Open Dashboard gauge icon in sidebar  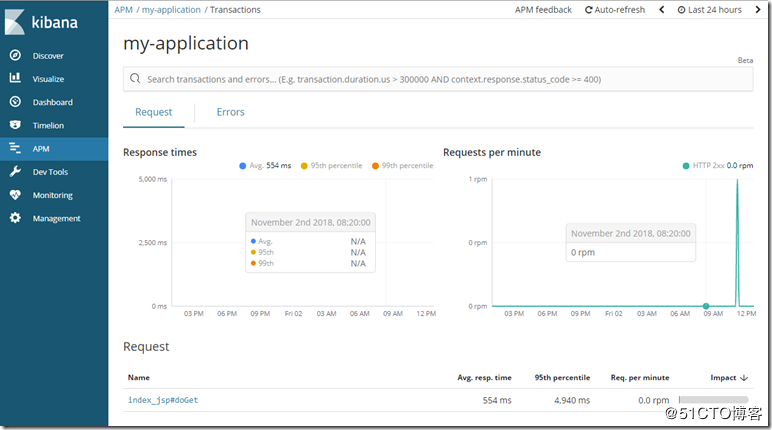point(15,101)
